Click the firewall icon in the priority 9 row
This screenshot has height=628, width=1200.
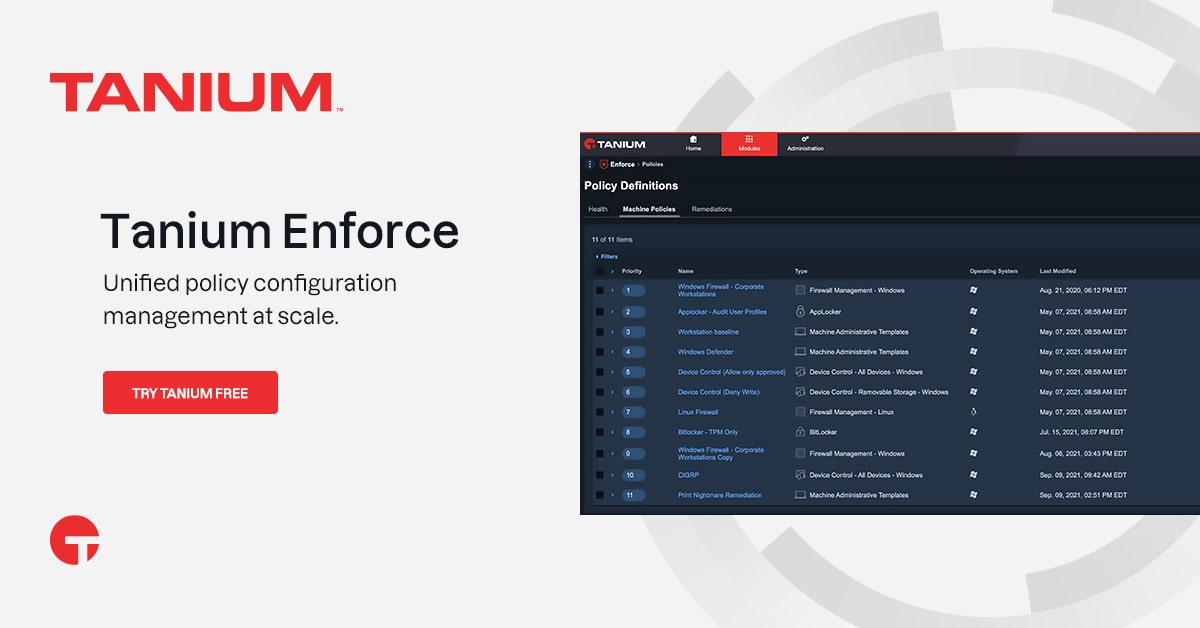(x=800, y=453)
